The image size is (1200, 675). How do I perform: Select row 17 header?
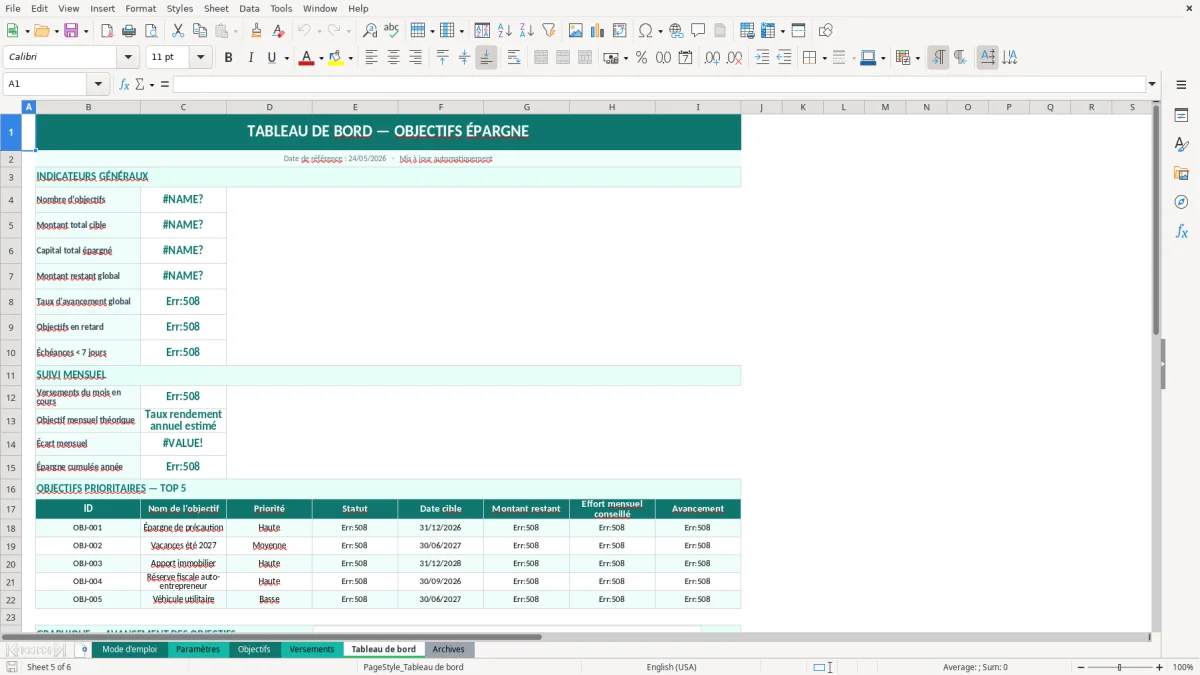(x=11, y=509)
